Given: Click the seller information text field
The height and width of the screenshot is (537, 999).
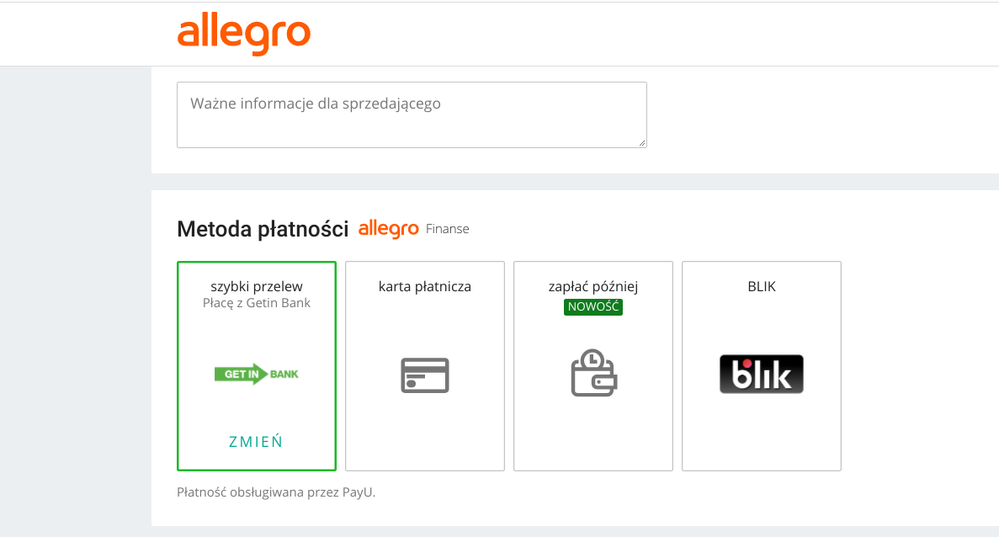Looking at the screenshot, I should (x=412, y=115).
